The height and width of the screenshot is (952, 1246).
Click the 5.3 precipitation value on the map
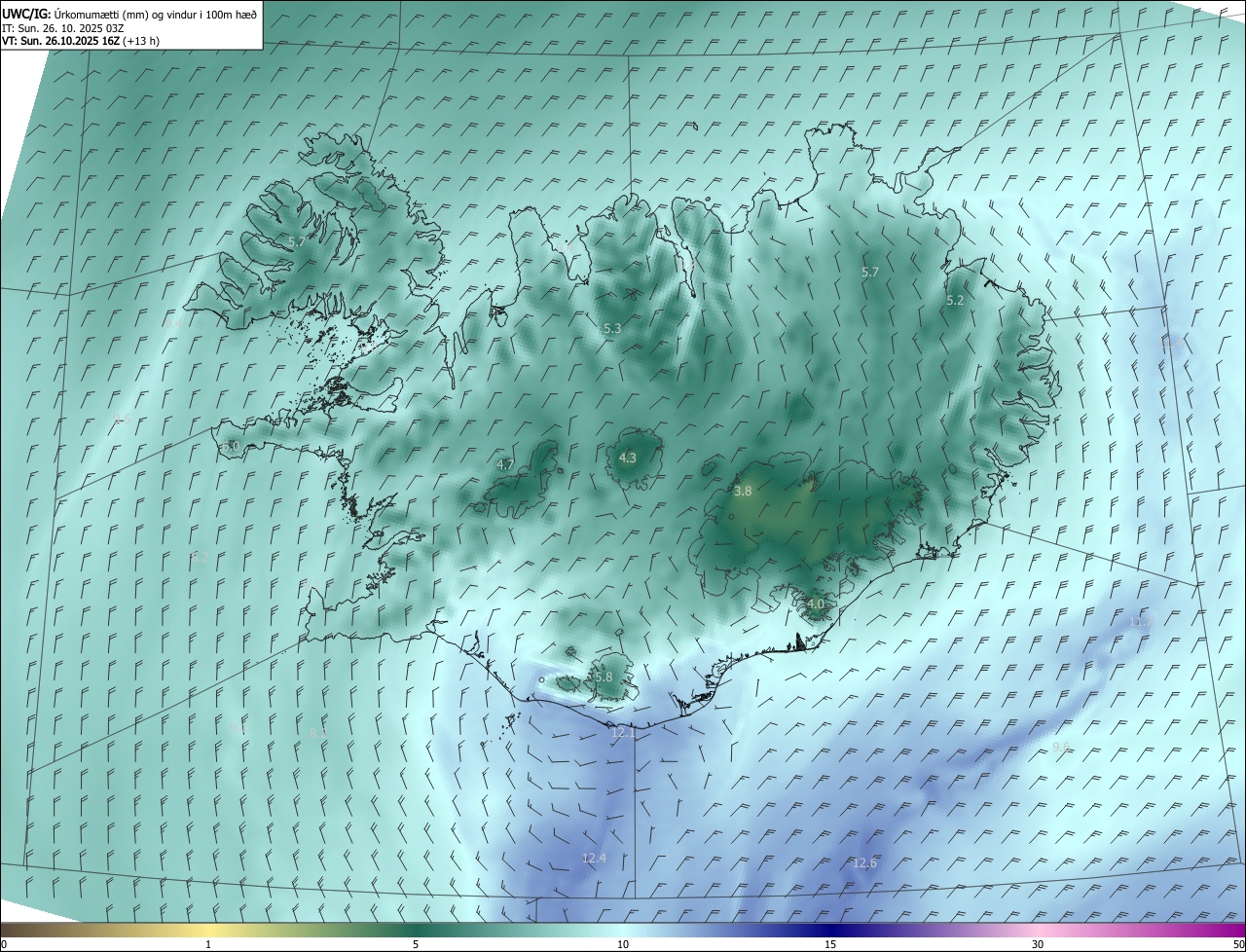612,329
